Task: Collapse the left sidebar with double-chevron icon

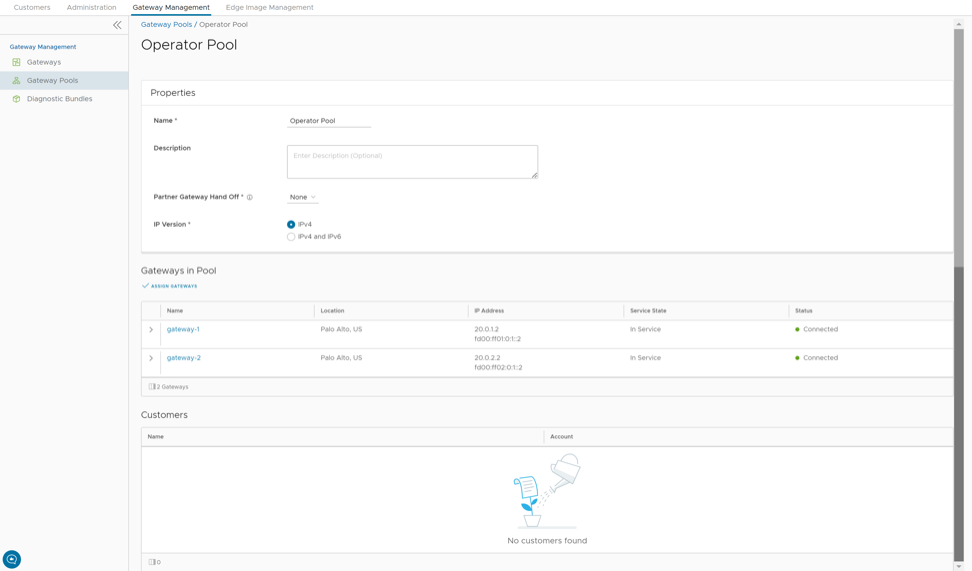Action: 117,25
